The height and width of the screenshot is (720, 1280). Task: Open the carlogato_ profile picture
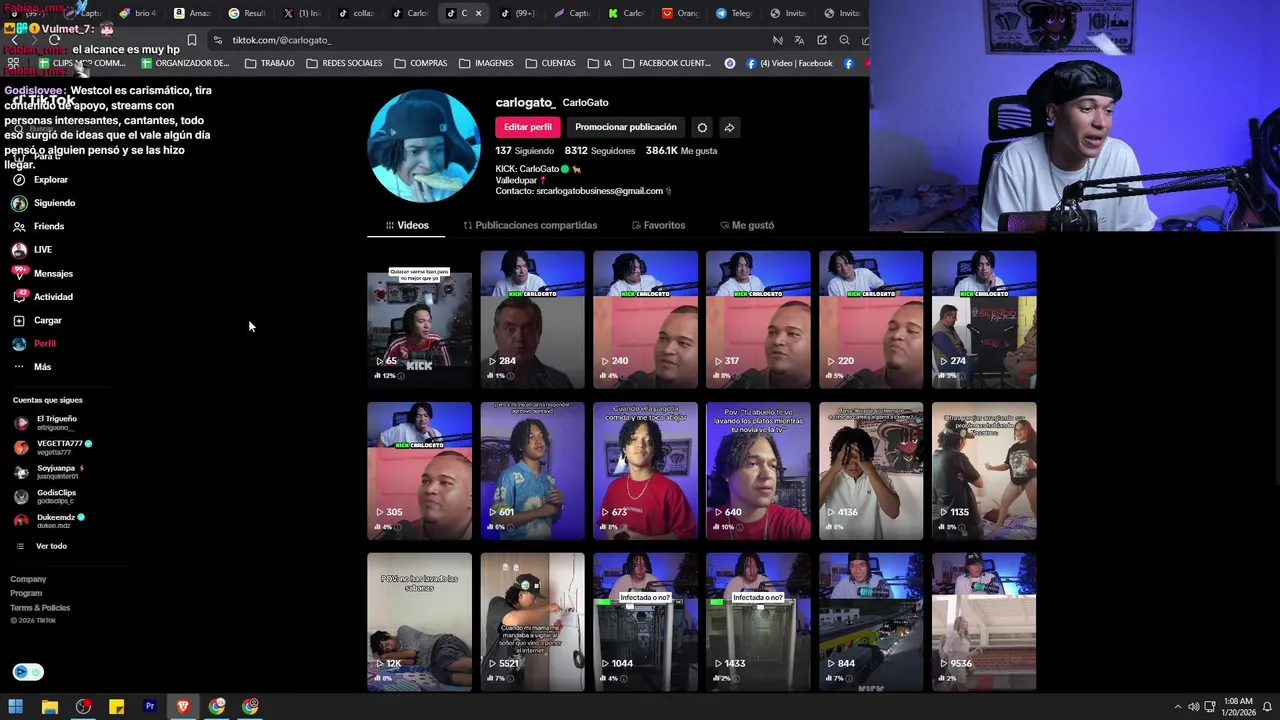[424, 146]
